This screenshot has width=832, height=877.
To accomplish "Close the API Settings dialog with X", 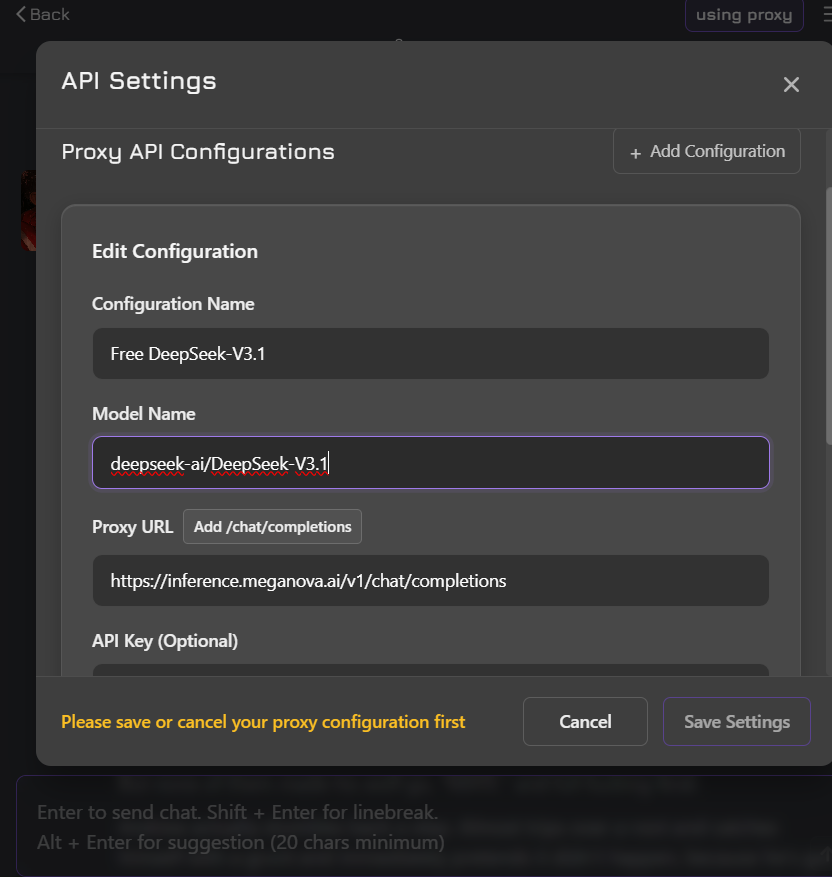I will tap(791, 85).
